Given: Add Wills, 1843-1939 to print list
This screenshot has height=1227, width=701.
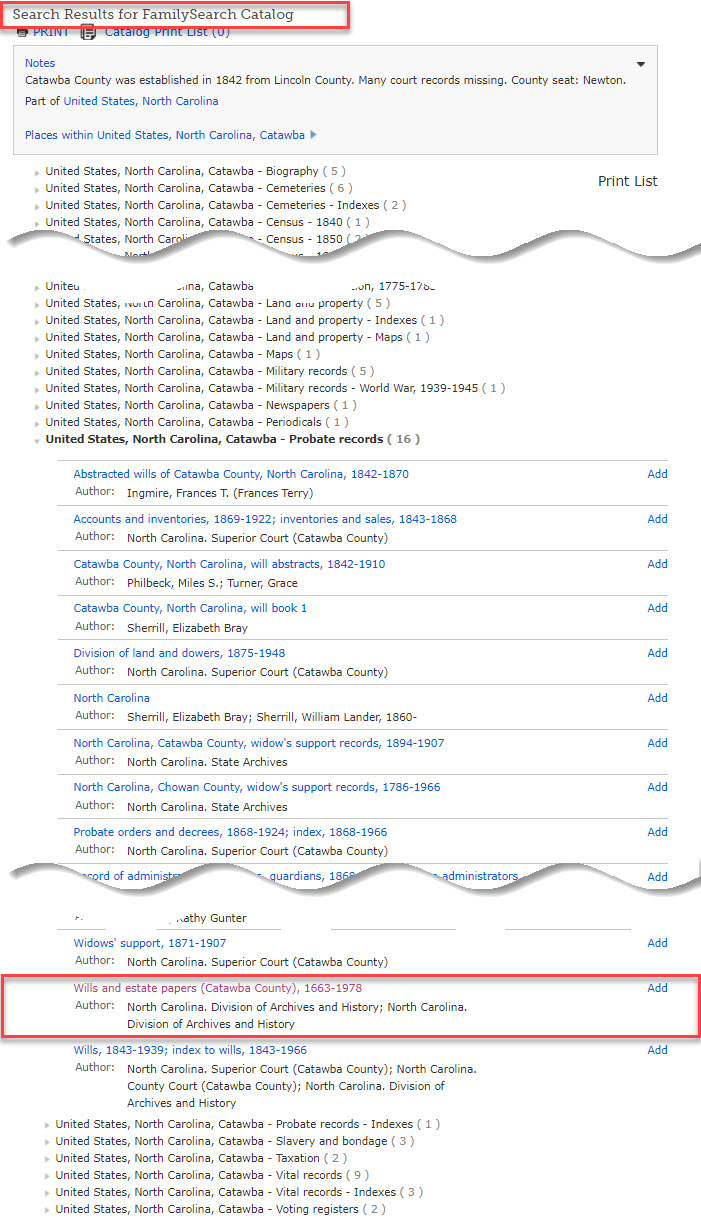Looking at the screenshot, I should point(657,1050).
